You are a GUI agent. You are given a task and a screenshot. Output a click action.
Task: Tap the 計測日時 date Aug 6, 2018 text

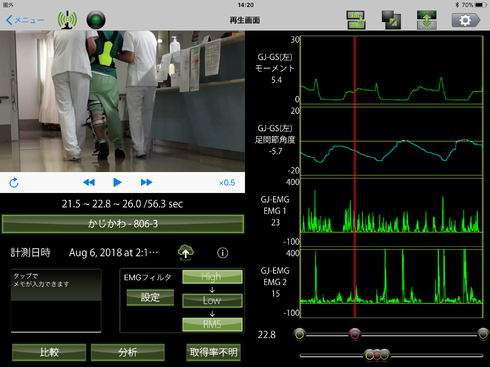[114, 253]
